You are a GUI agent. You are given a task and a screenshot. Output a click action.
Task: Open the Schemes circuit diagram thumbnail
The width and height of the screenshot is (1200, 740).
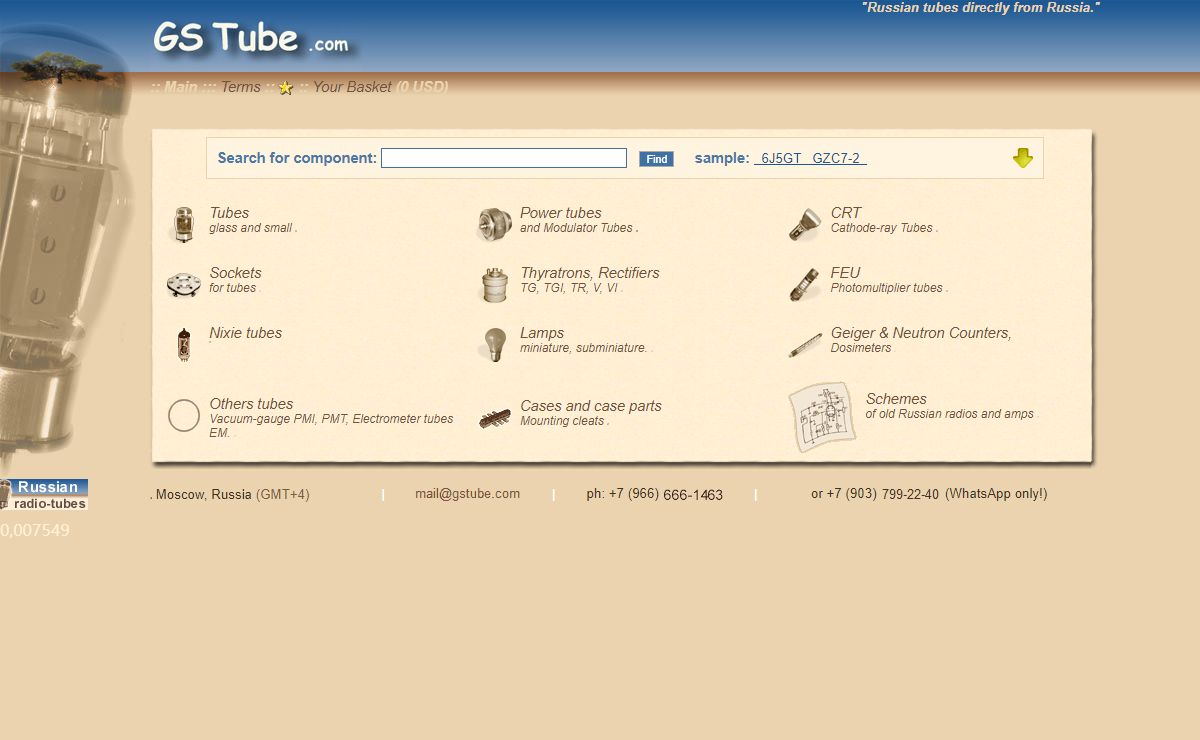click(822, 417)
